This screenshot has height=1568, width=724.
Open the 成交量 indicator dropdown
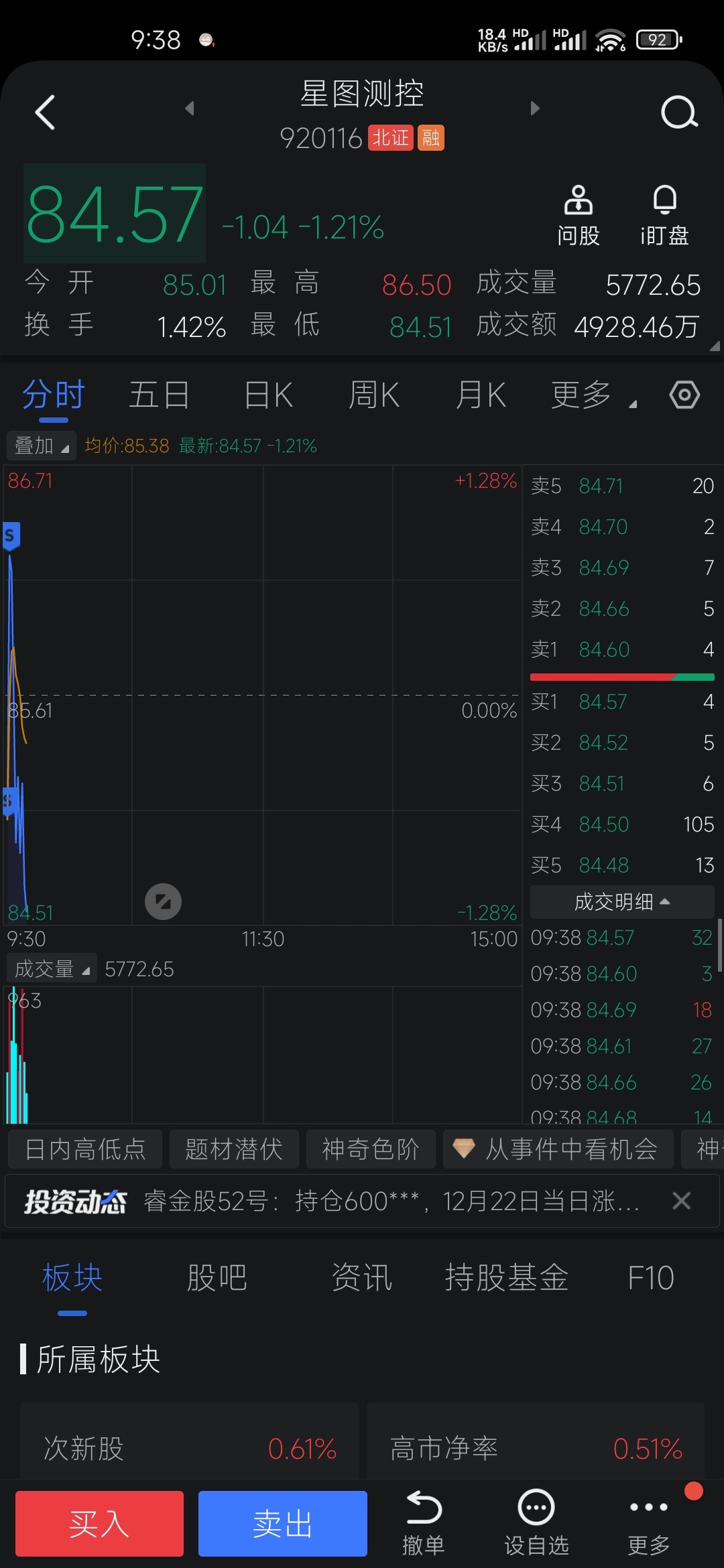click(52, 968)
